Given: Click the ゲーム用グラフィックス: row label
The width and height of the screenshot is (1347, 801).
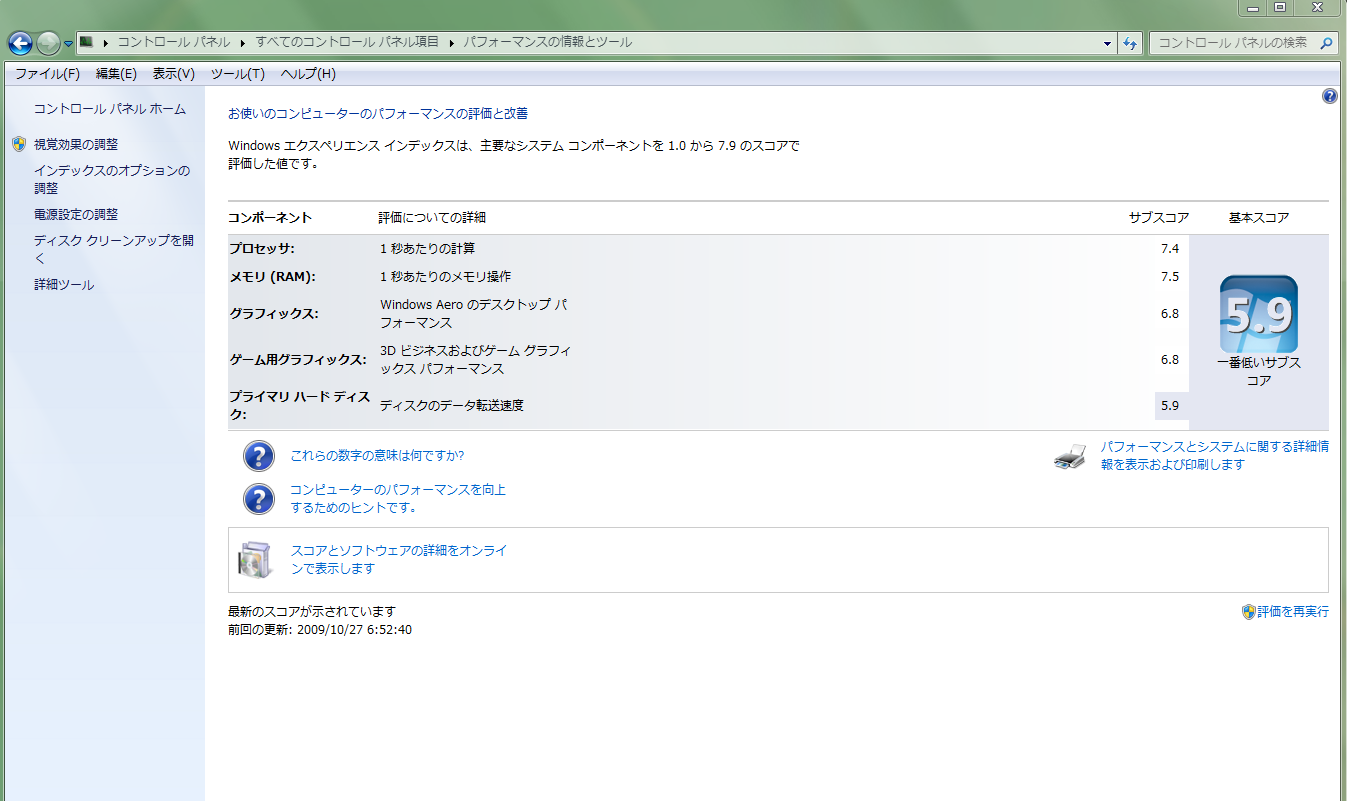Looking at the screenshot, I should click(x=297, y=359).
